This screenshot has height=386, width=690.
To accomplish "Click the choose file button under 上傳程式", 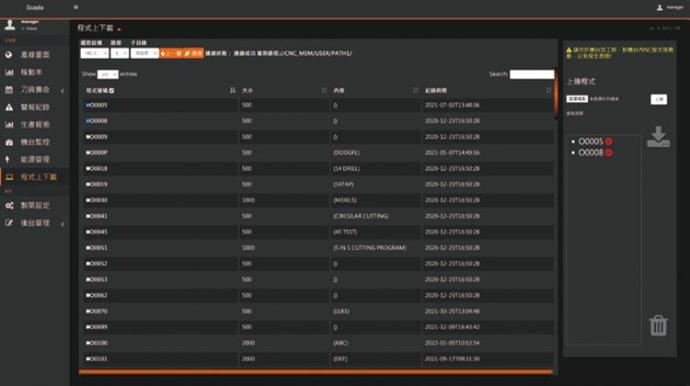I will click(577, 99).
